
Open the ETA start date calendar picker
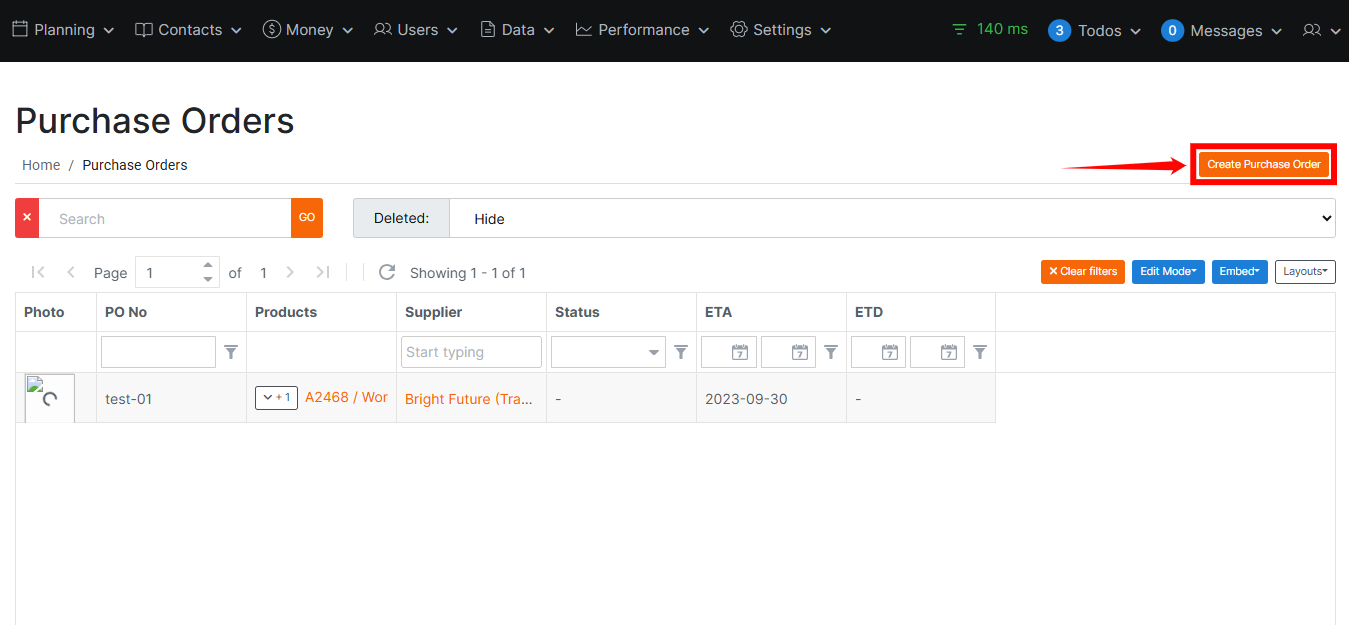(x=729, y=351)
